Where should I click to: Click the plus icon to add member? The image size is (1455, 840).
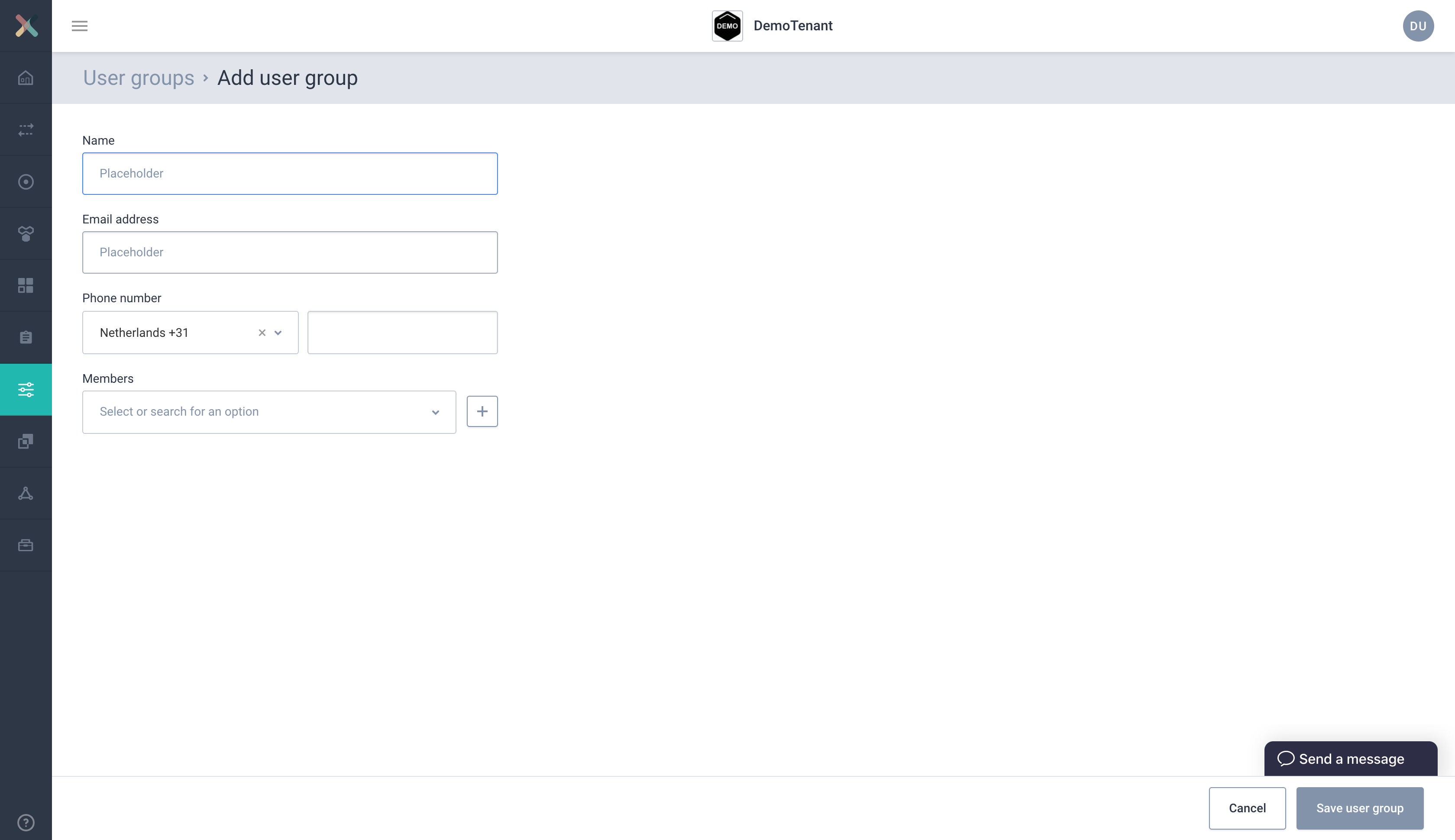pos(481,411)
